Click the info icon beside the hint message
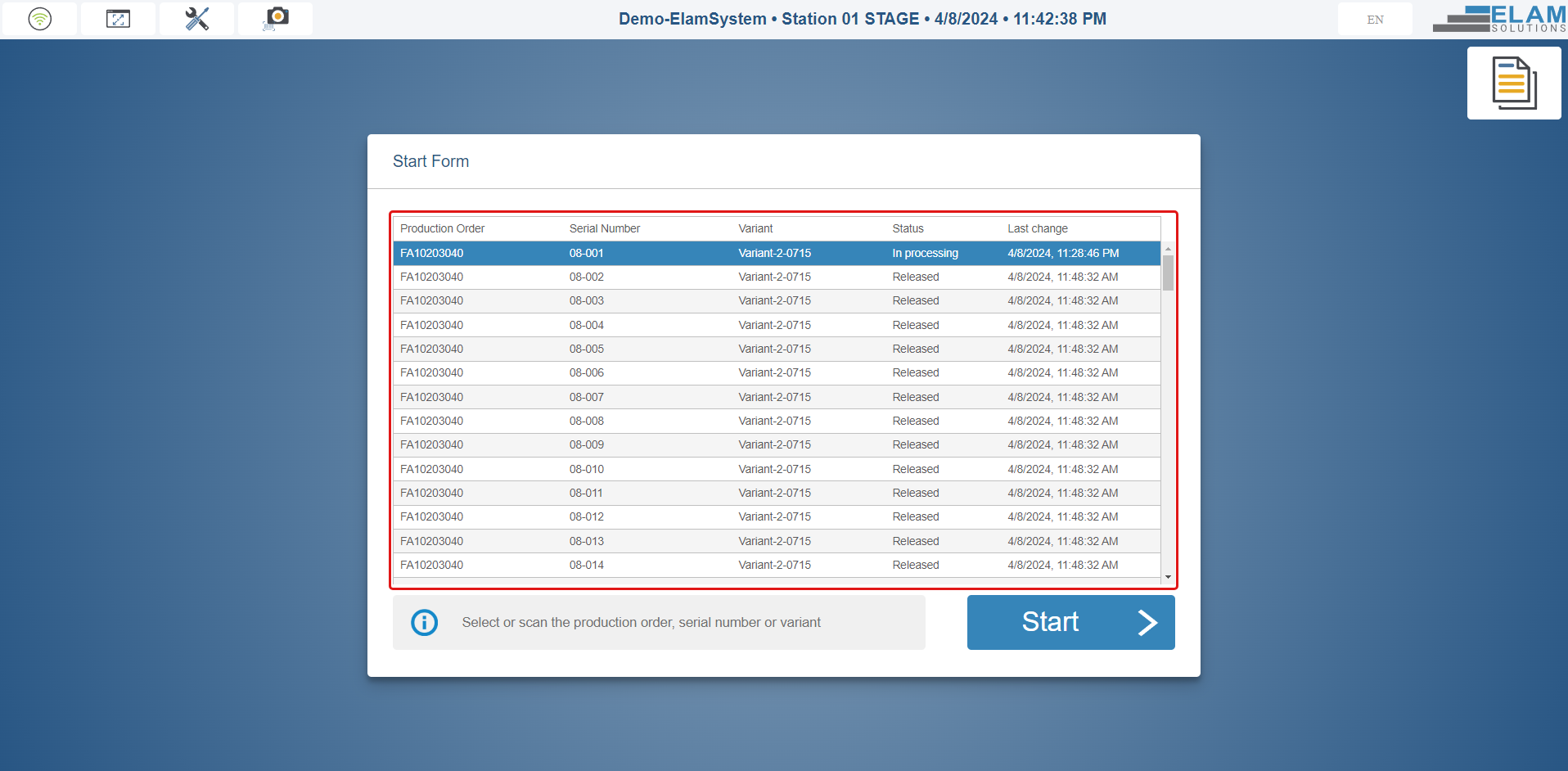 [424, 623]
